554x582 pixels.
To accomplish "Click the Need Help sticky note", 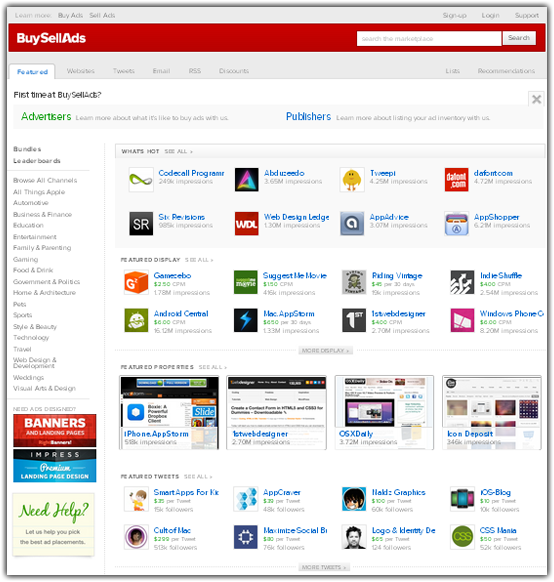I will [x=53, y=524].
